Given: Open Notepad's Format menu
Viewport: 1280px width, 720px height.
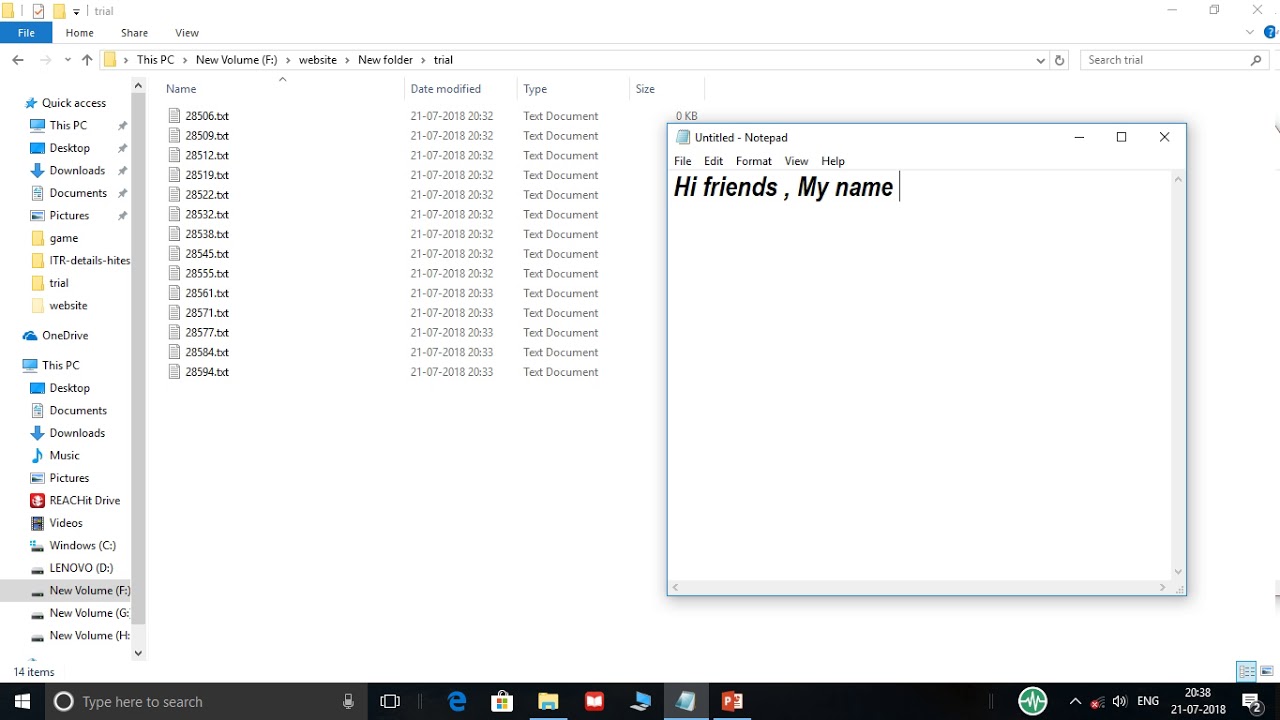Looking at the screenshot, I should (x=754, y=161).
